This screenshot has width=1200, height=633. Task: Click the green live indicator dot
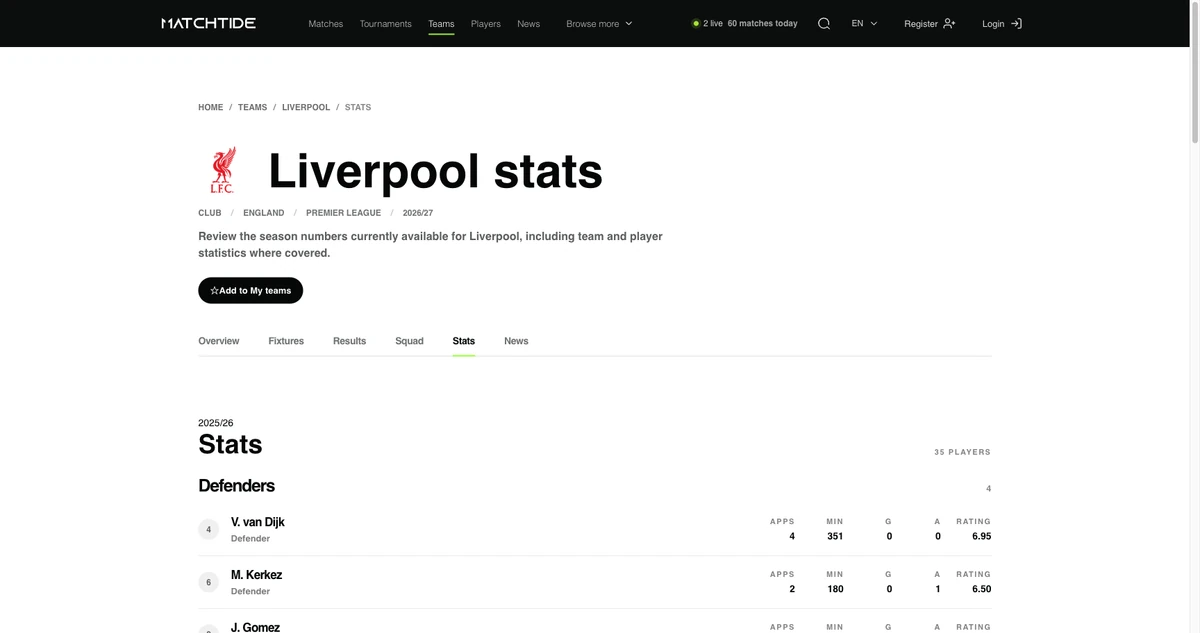click(696, 23)
